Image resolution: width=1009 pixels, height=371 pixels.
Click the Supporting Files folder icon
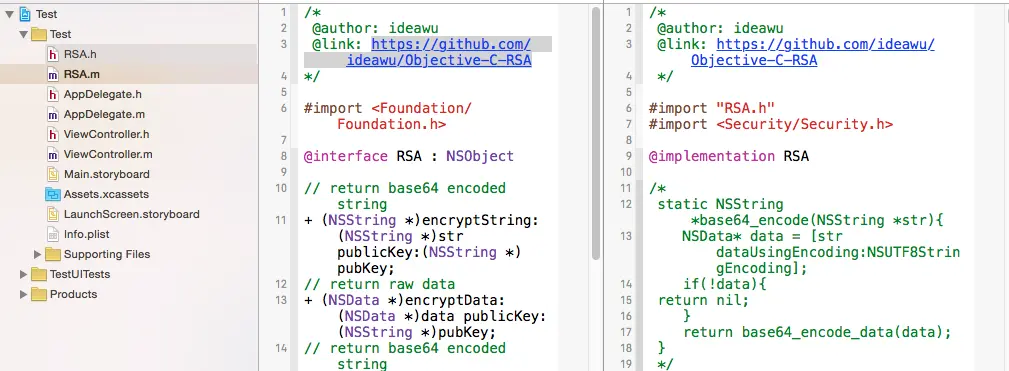coord(52,254)
